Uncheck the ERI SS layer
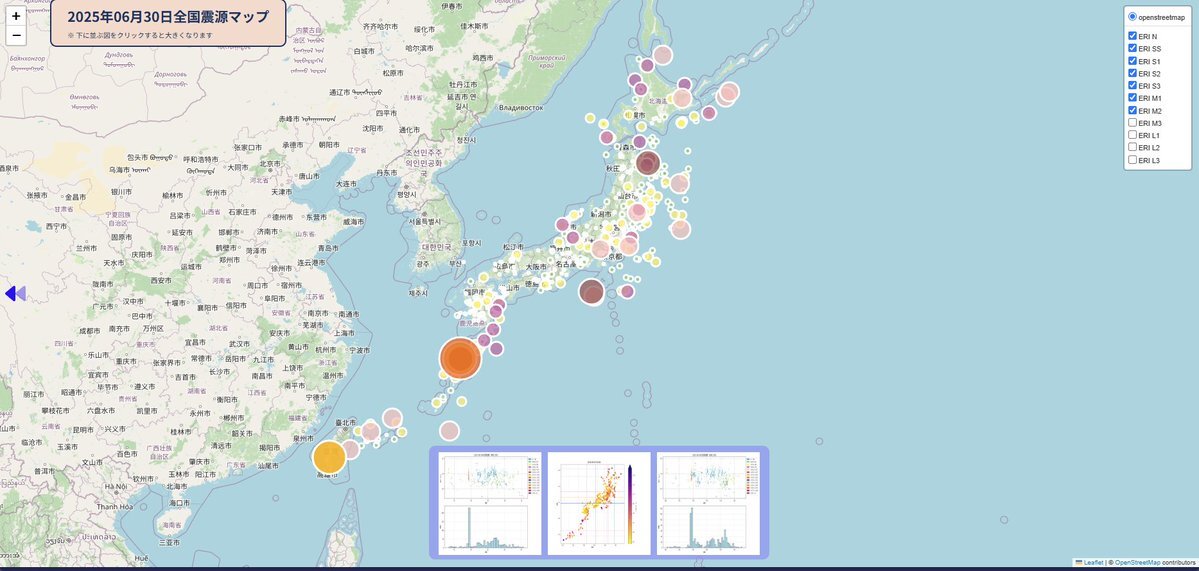Image resolution: width=1199 pixels, height=571 pixels. click(x=1132, y=48)
